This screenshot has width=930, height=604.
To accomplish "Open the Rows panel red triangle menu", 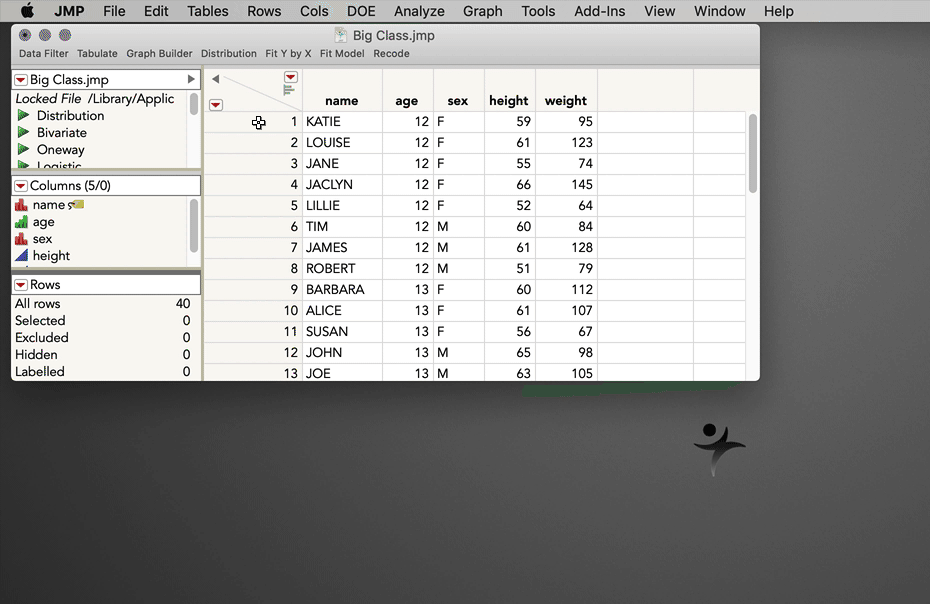I will point(21,285).
